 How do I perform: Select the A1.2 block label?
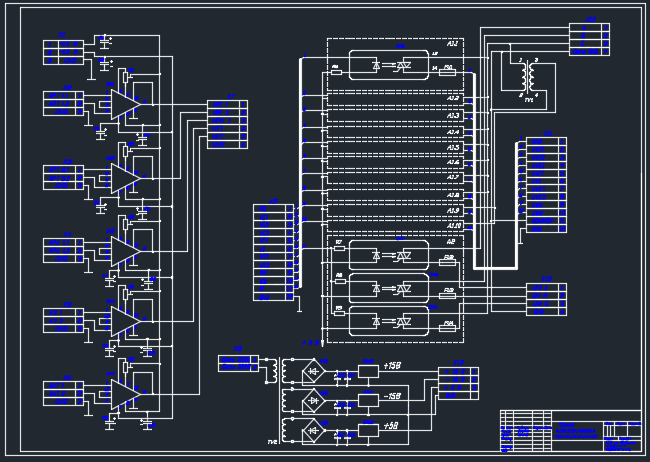click(453, 98)
